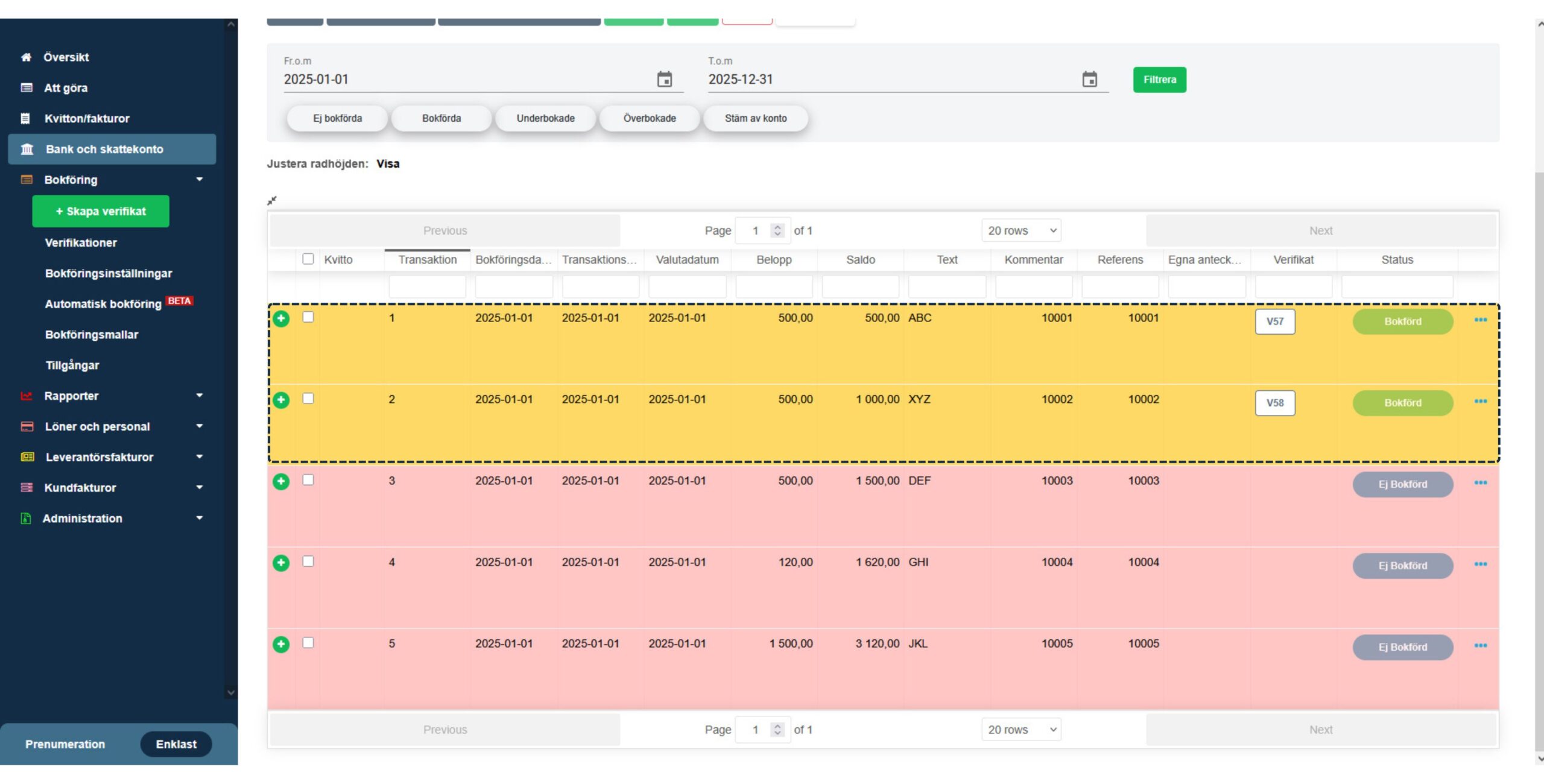Check the box for transaction 4 GHI

[308, 561]
